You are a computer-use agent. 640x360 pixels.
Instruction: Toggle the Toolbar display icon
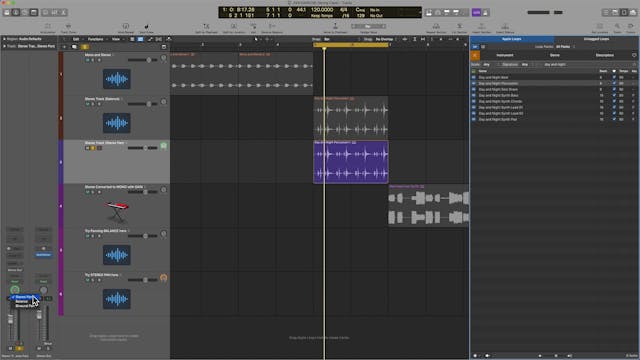(34, 13)
